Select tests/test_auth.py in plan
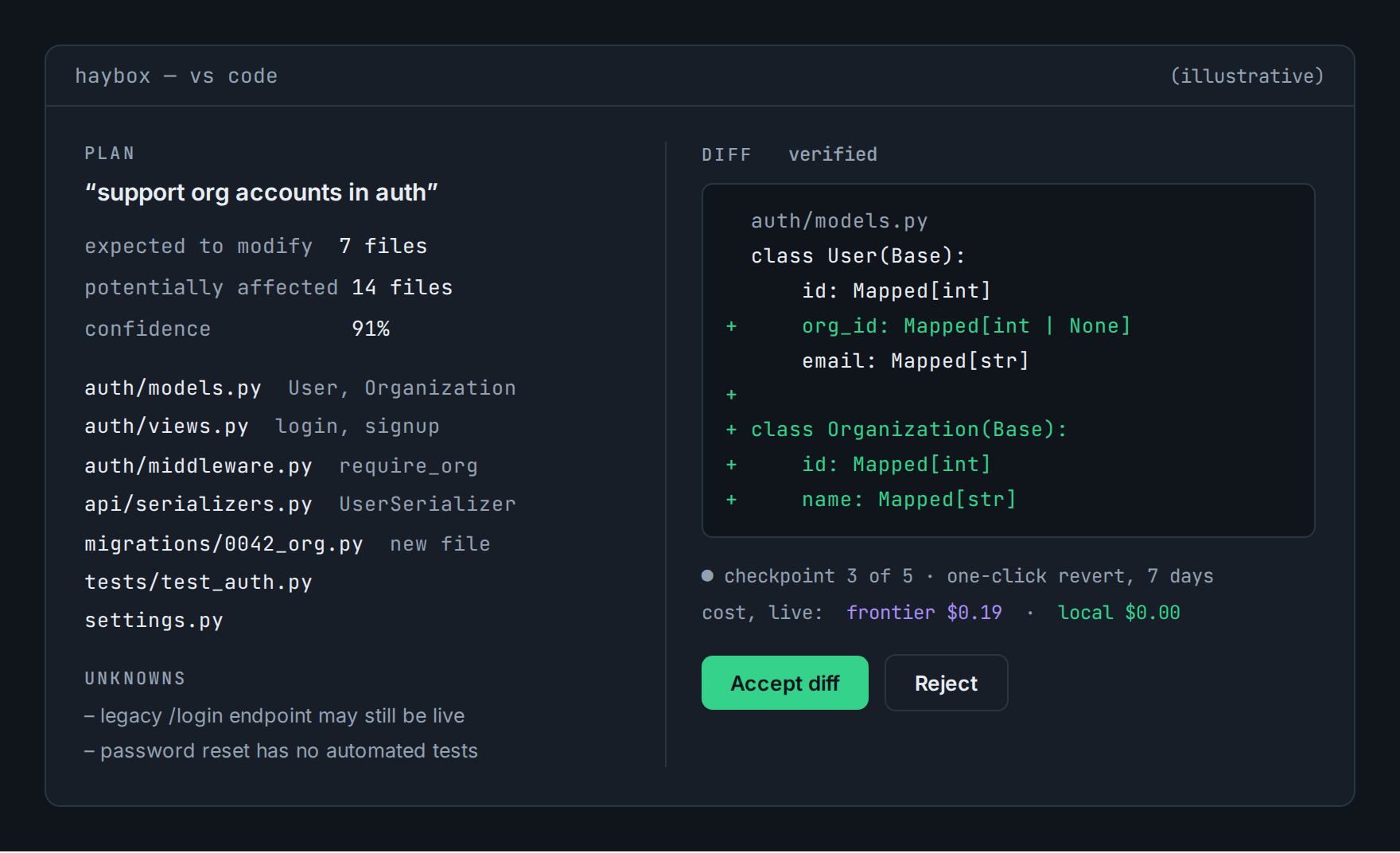 (x=198, y=582)
